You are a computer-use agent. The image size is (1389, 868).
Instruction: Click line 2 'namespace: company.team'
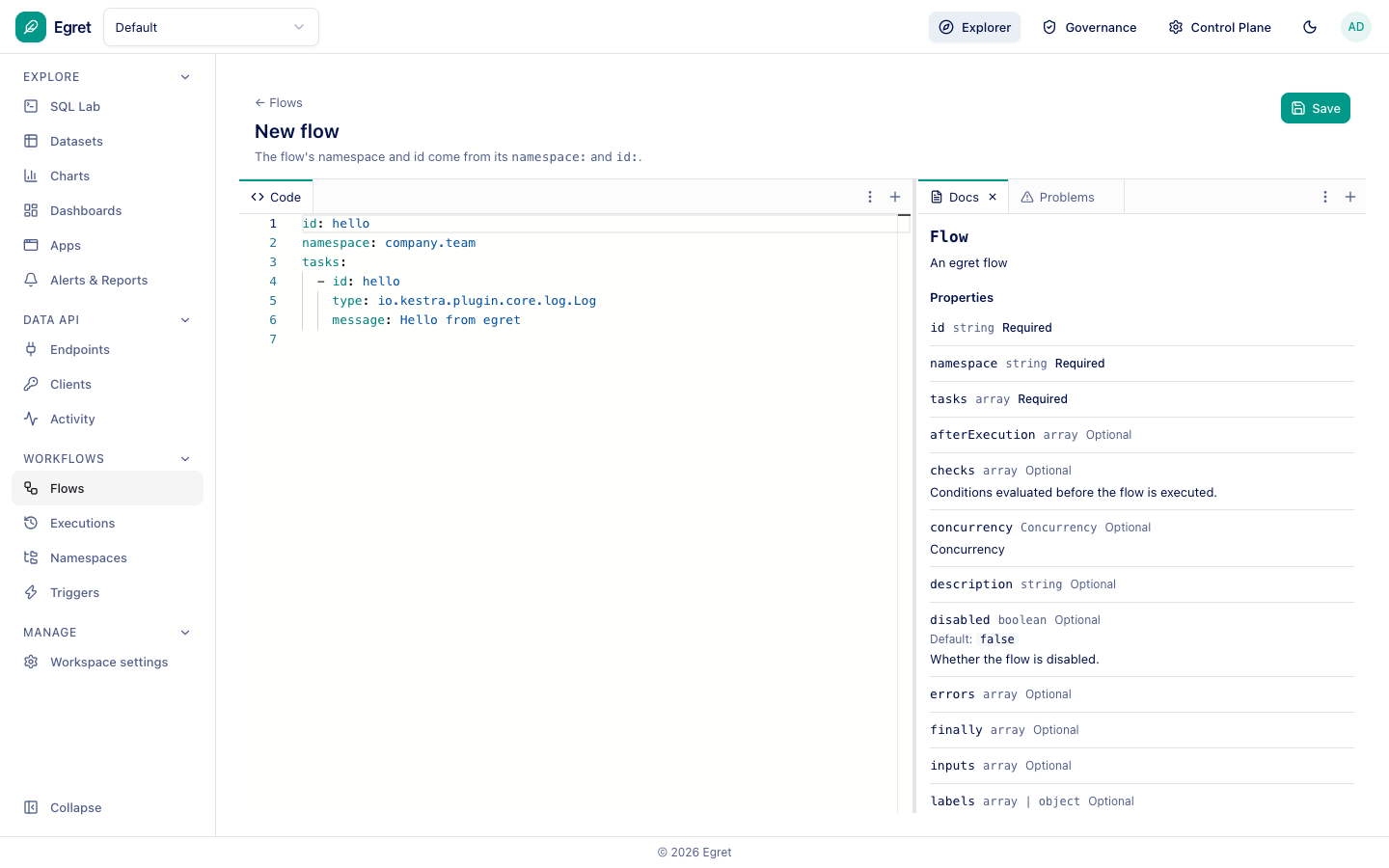(389, 243)
